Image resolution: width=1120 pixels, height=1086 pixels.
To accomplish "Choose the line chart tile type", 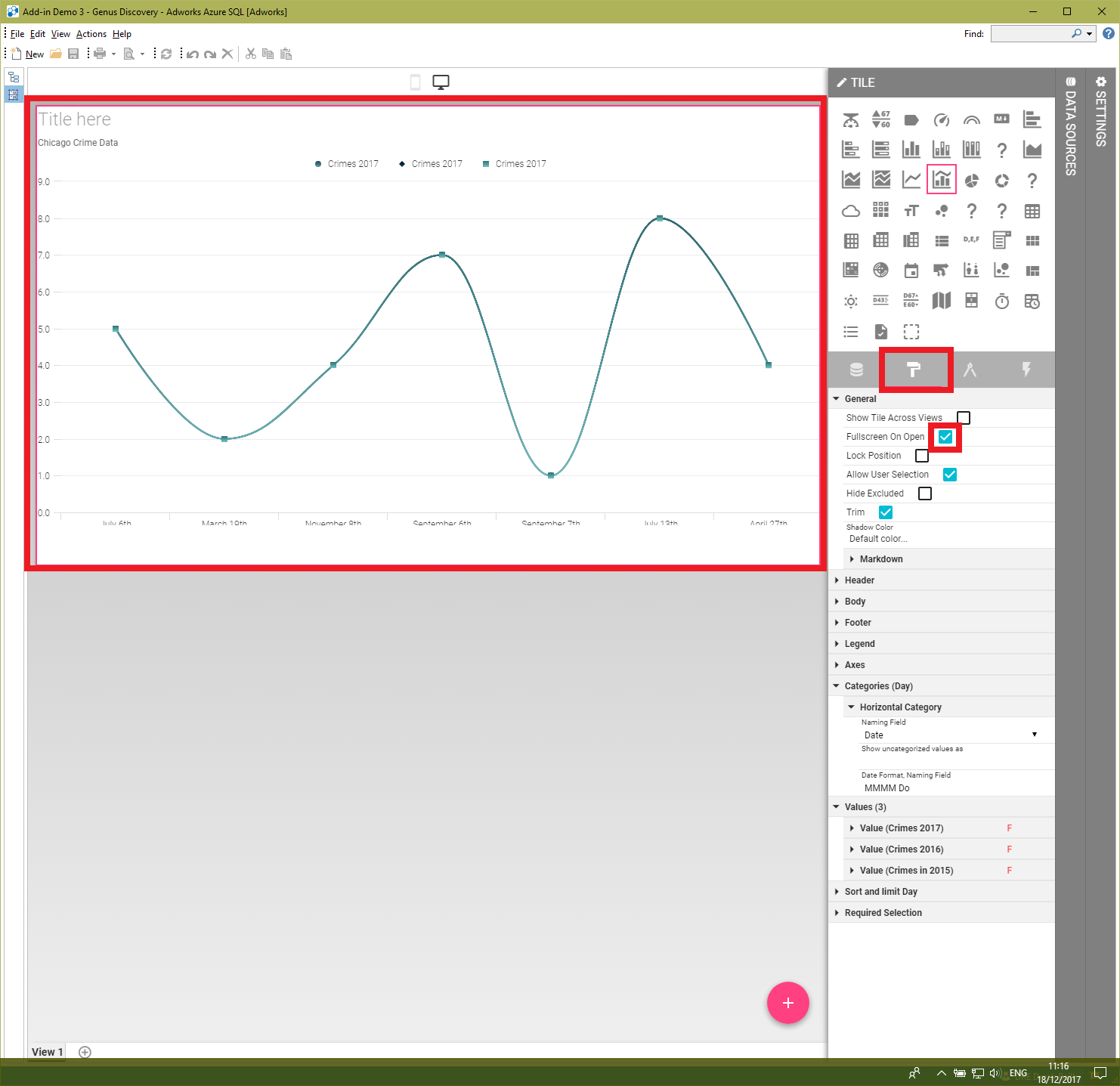I will click(x=911, y=180).
